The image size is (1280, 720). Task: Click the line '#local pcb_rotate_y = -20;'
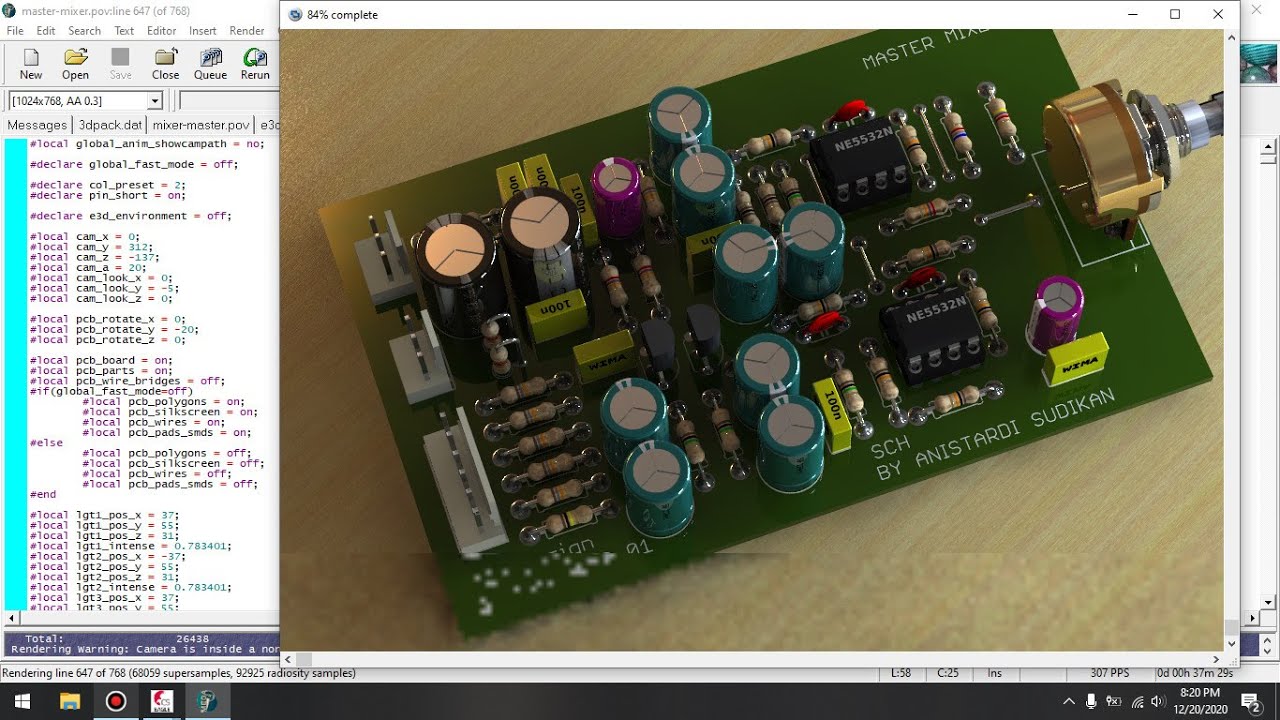tap(114, 329)
